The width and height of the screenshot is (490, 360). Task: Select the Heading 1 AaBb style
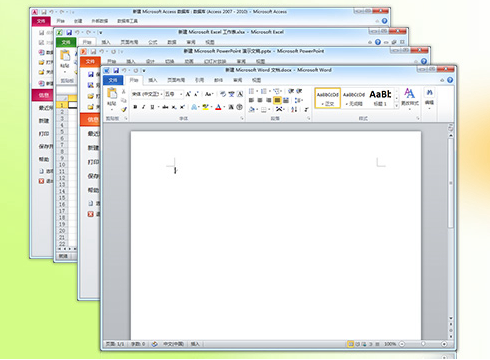point(380,98)
